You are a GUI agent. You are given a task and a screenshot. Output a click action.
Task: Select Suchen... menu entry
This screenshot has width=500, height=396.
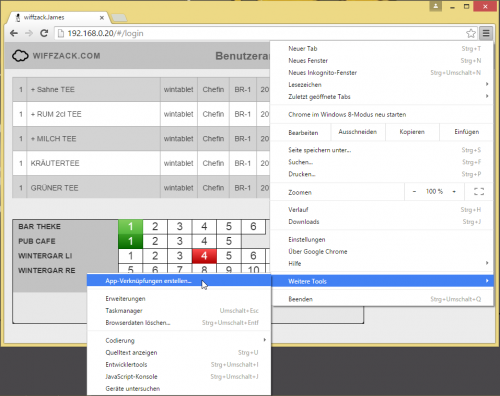pyautogui.click(x=381, y=162)
